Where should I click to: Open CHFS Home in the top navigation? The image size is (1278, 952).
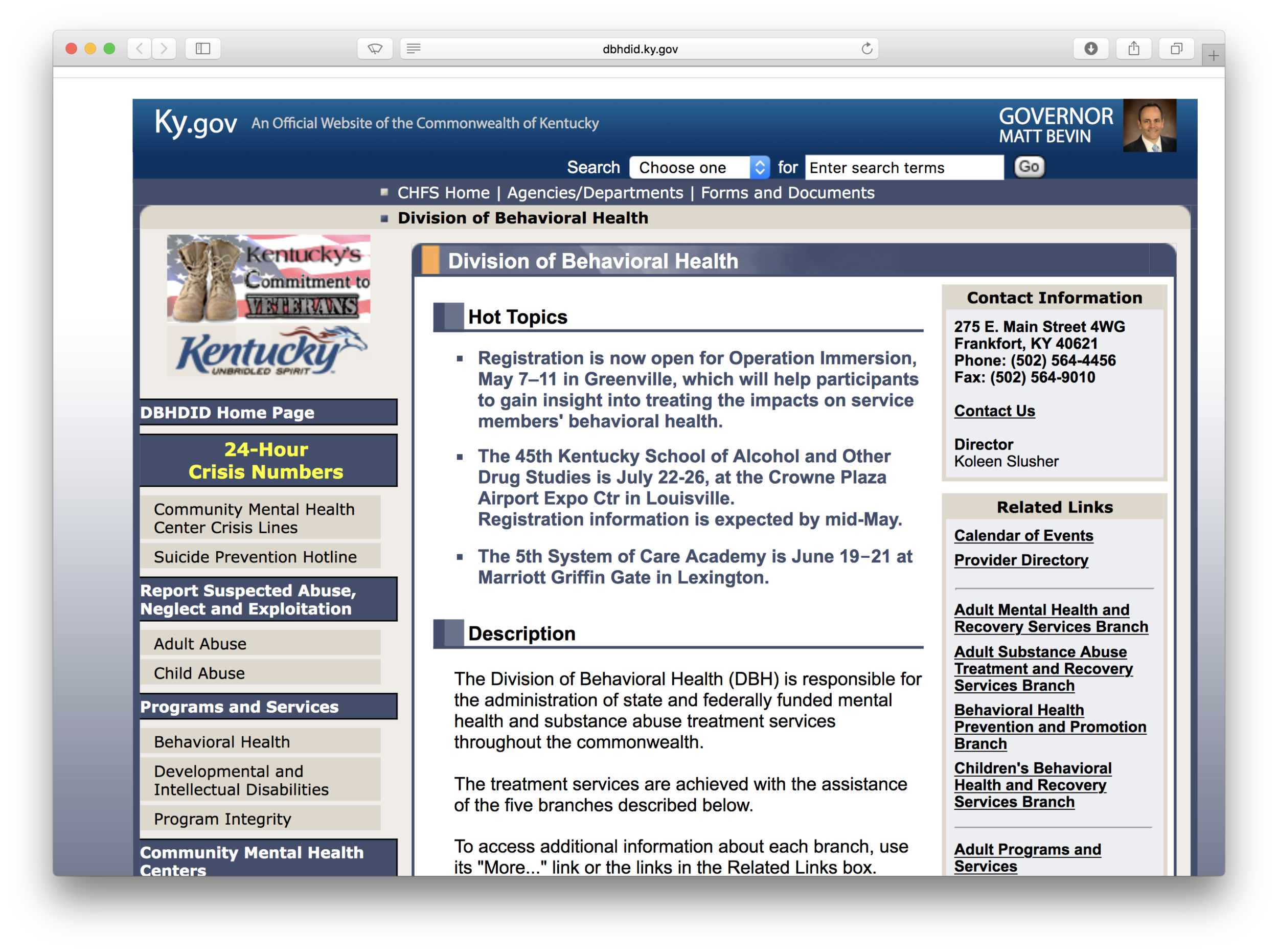coord(443,192)
